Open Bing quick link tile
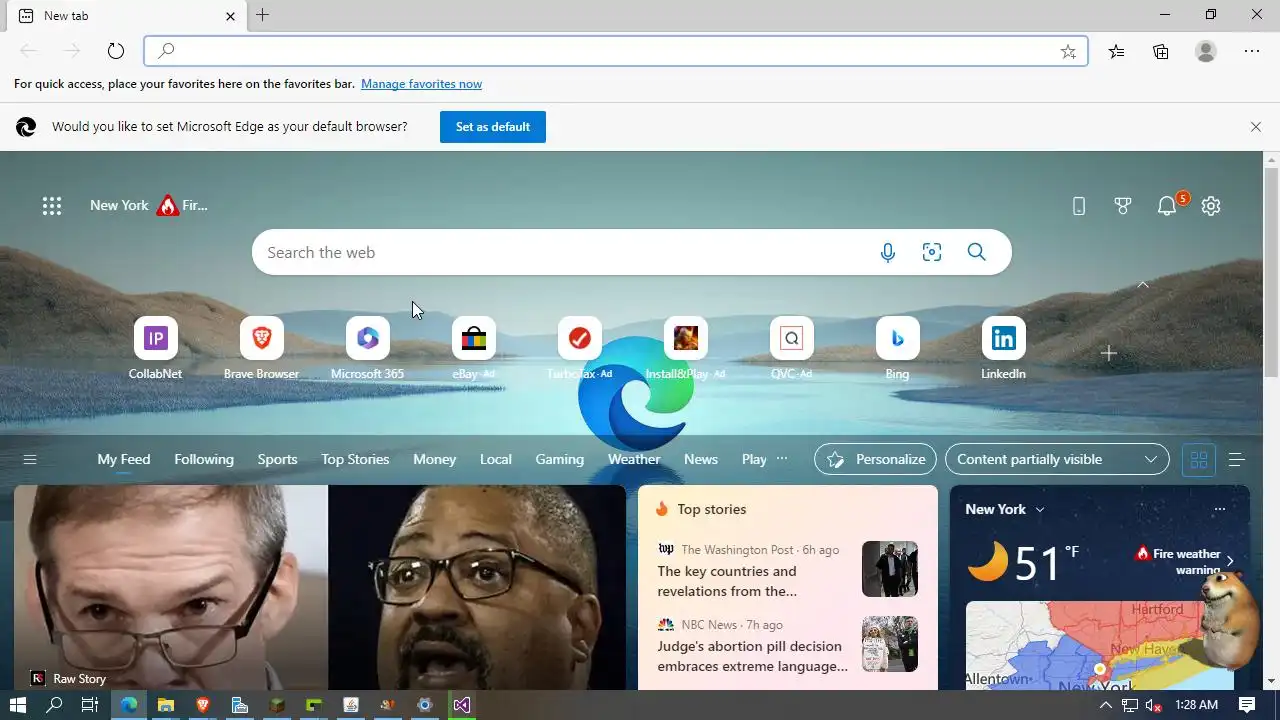The height and width of the screenshot is (720, 1280). (x=897, y=348)
